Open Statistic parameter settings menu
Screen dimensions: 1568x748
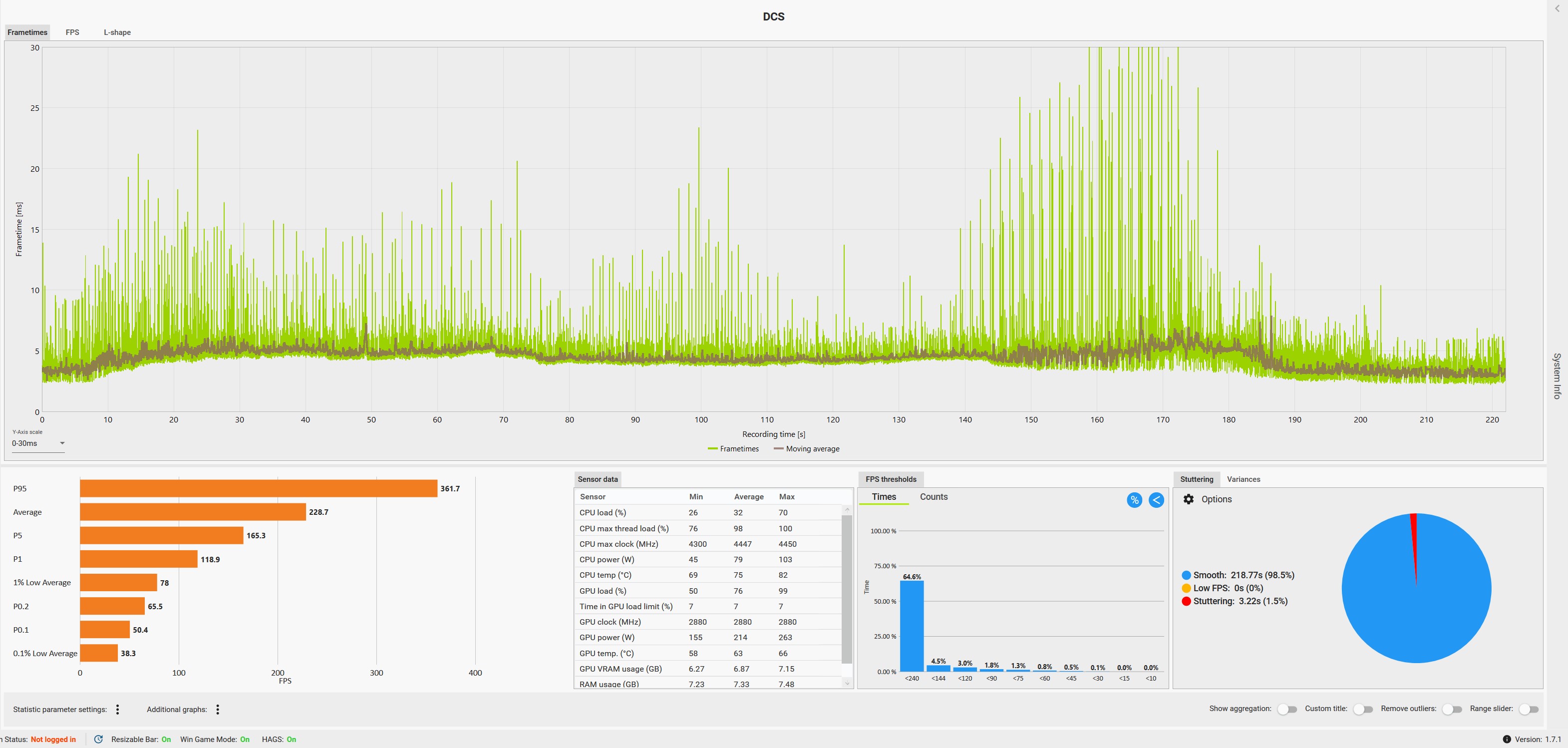tap(117, 710)
